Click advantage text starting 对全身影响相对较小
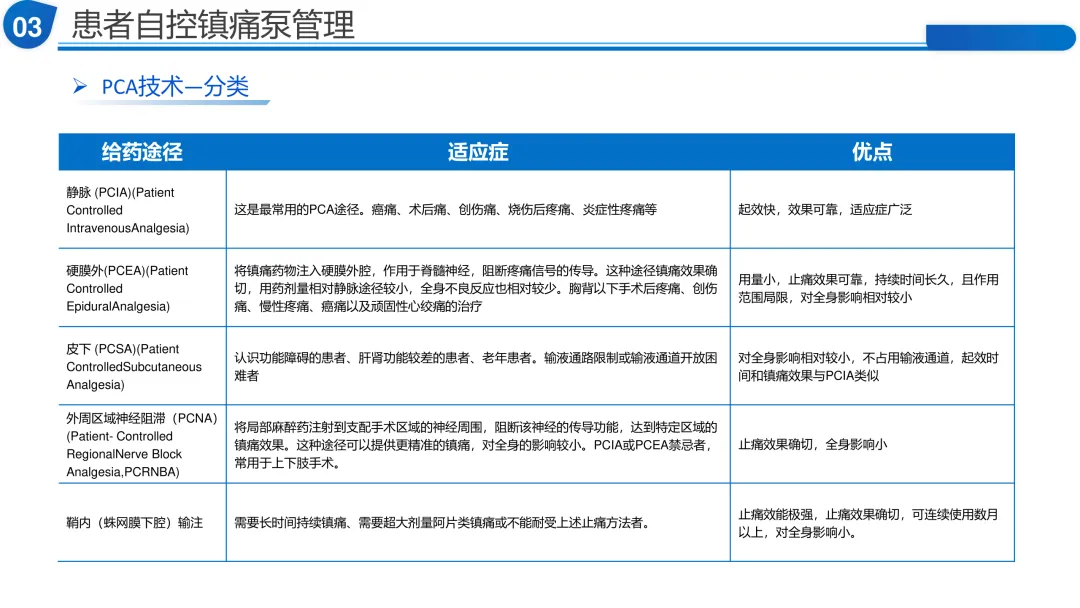This screenshot has height=608, width=1080. 868,366
